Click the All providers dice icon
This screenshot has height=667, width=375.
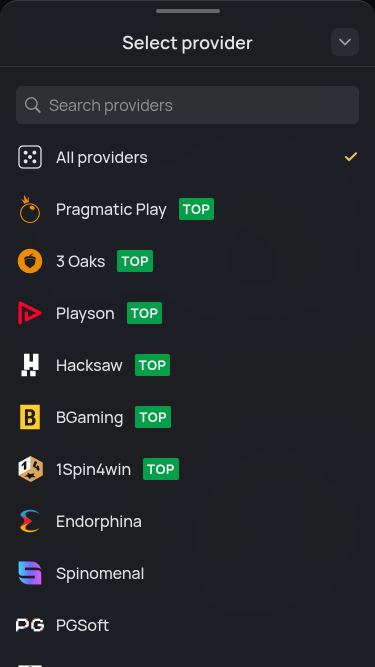[x=30, y=157]
